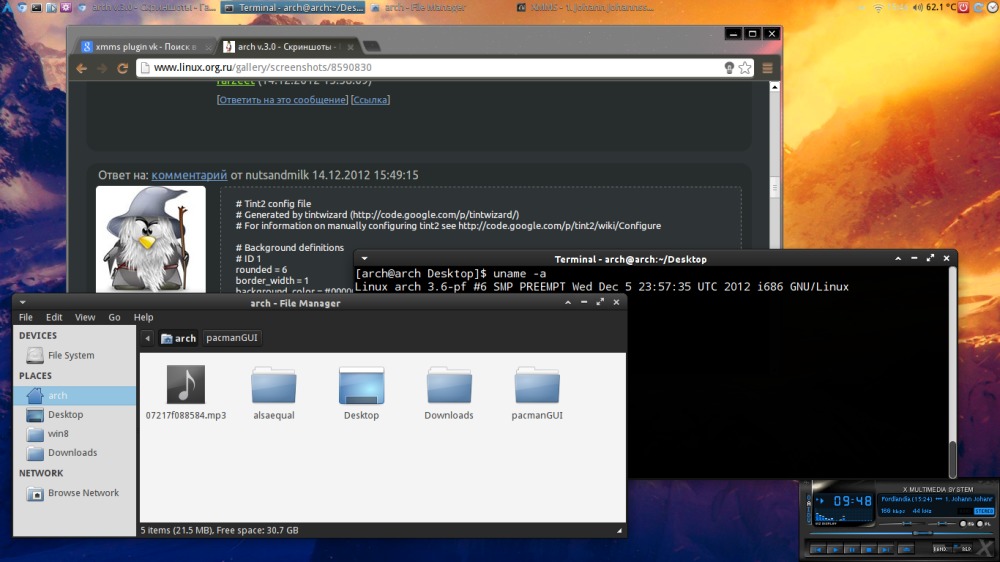Switch to the arch v.3.0 Скриншоты tab
Screen dimensions: 1000x562
(x=286, y=47)
